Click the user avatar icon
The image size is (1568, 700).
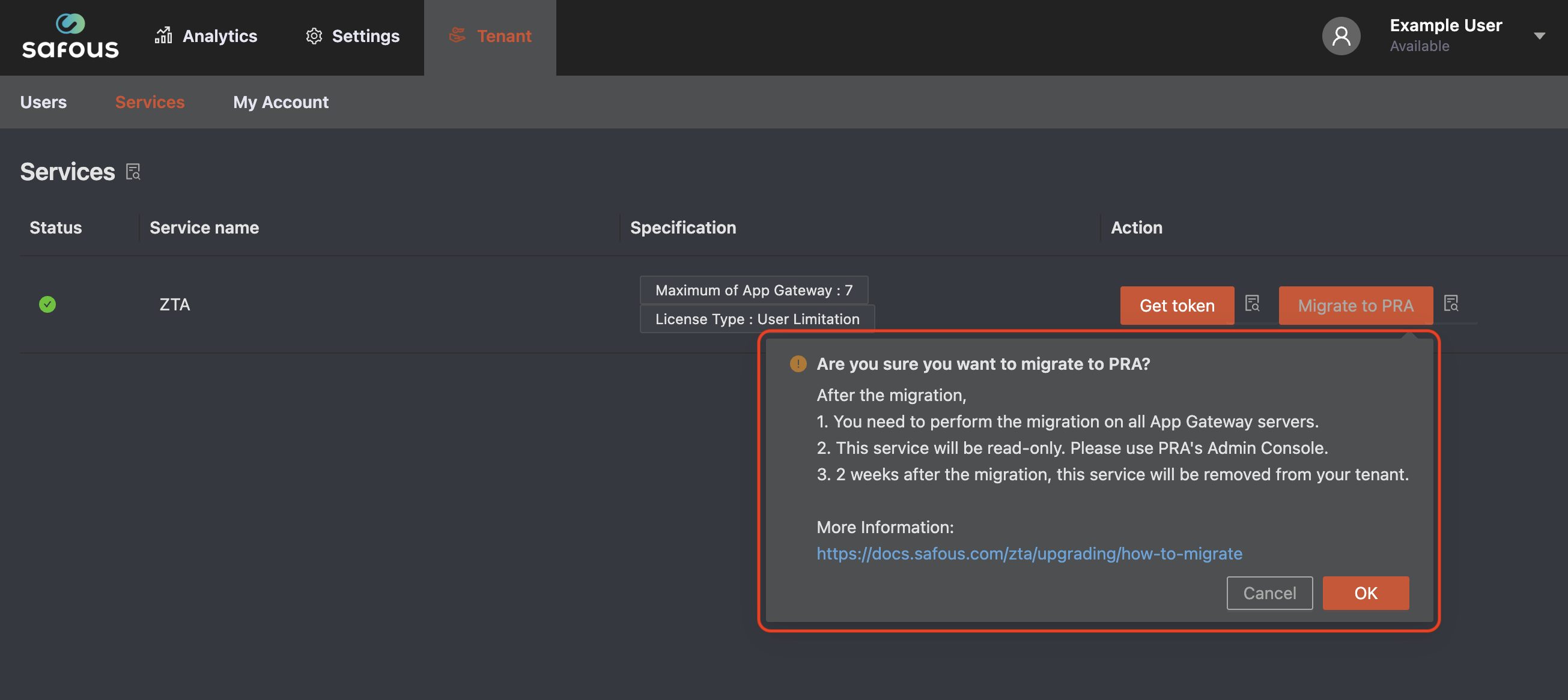pyautogui.click(x=1341, y=36)
